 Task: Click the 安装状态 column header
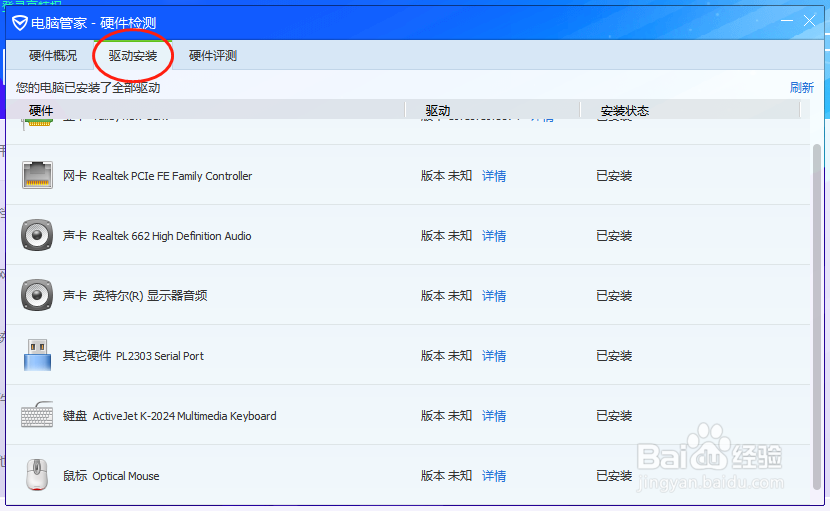[x=625, y=110]
